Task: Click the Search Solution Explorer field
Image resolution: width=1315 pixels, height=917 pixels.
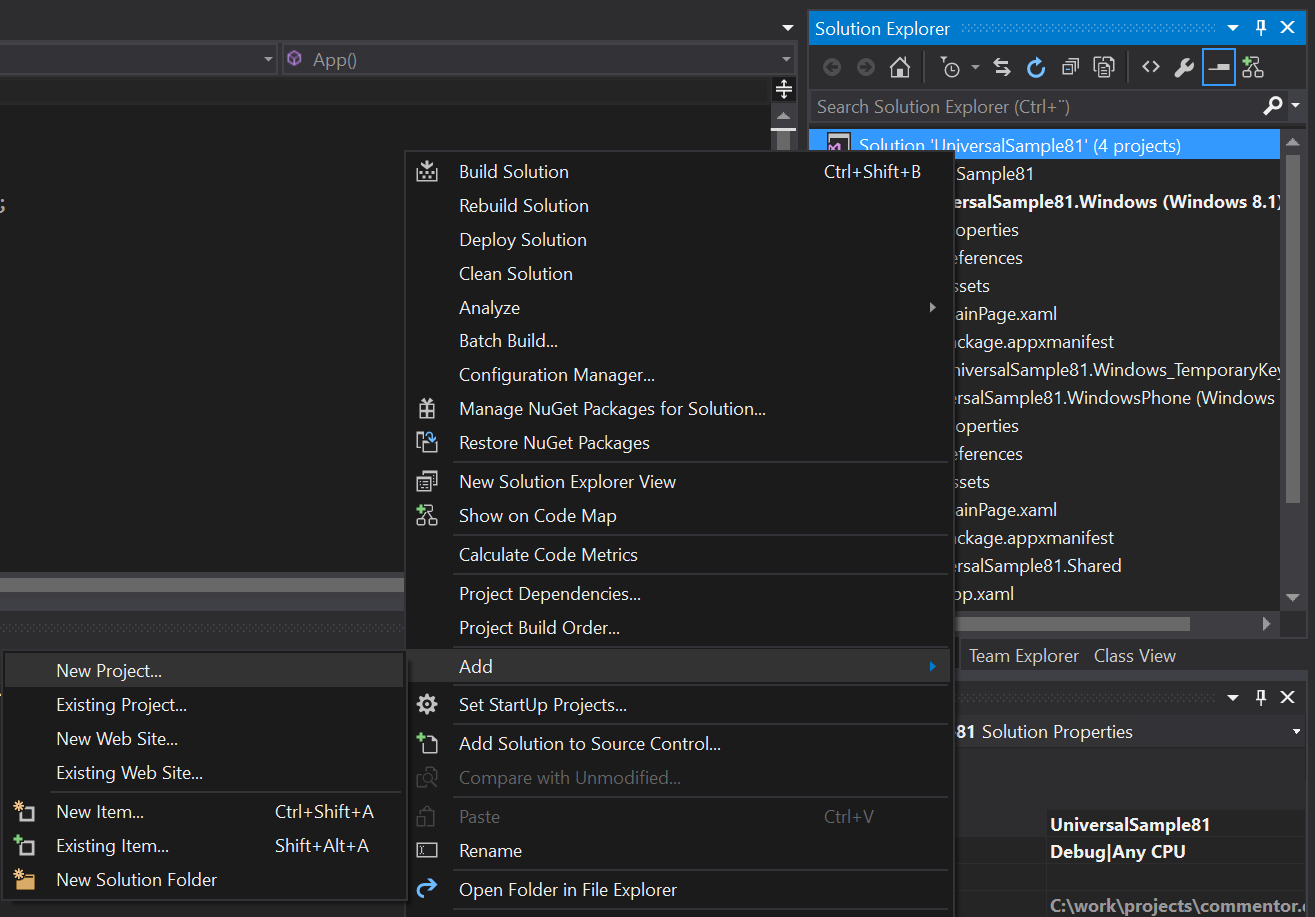Action: coord(1035,106)
